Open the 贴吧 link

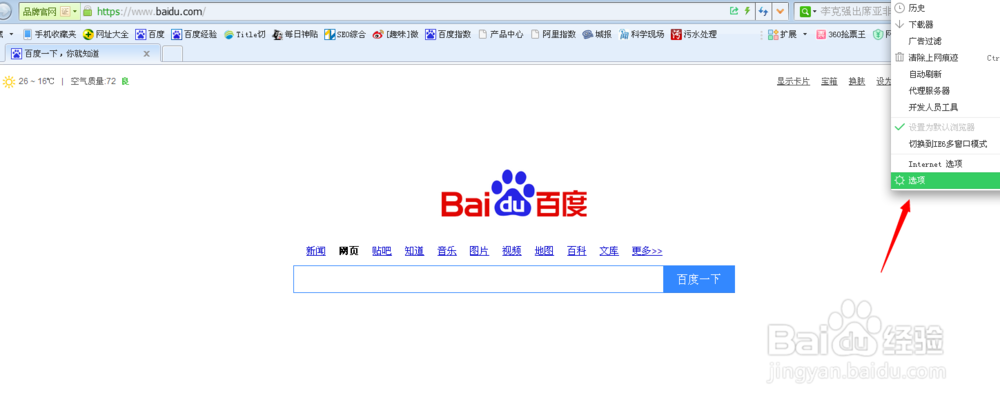(381, 251)
